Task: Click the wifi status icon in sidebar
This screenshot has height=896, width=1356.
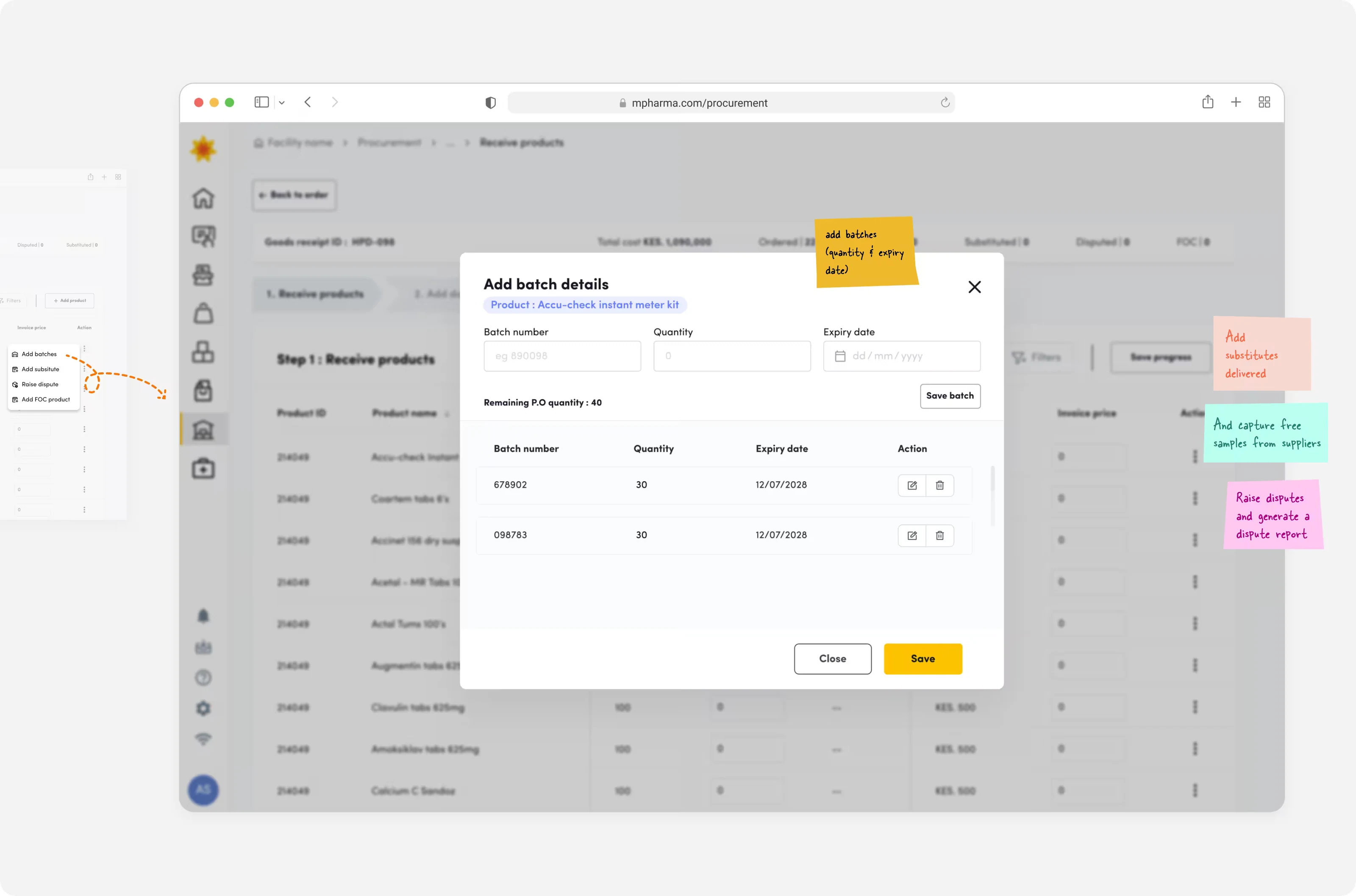Action: (203, 739)
